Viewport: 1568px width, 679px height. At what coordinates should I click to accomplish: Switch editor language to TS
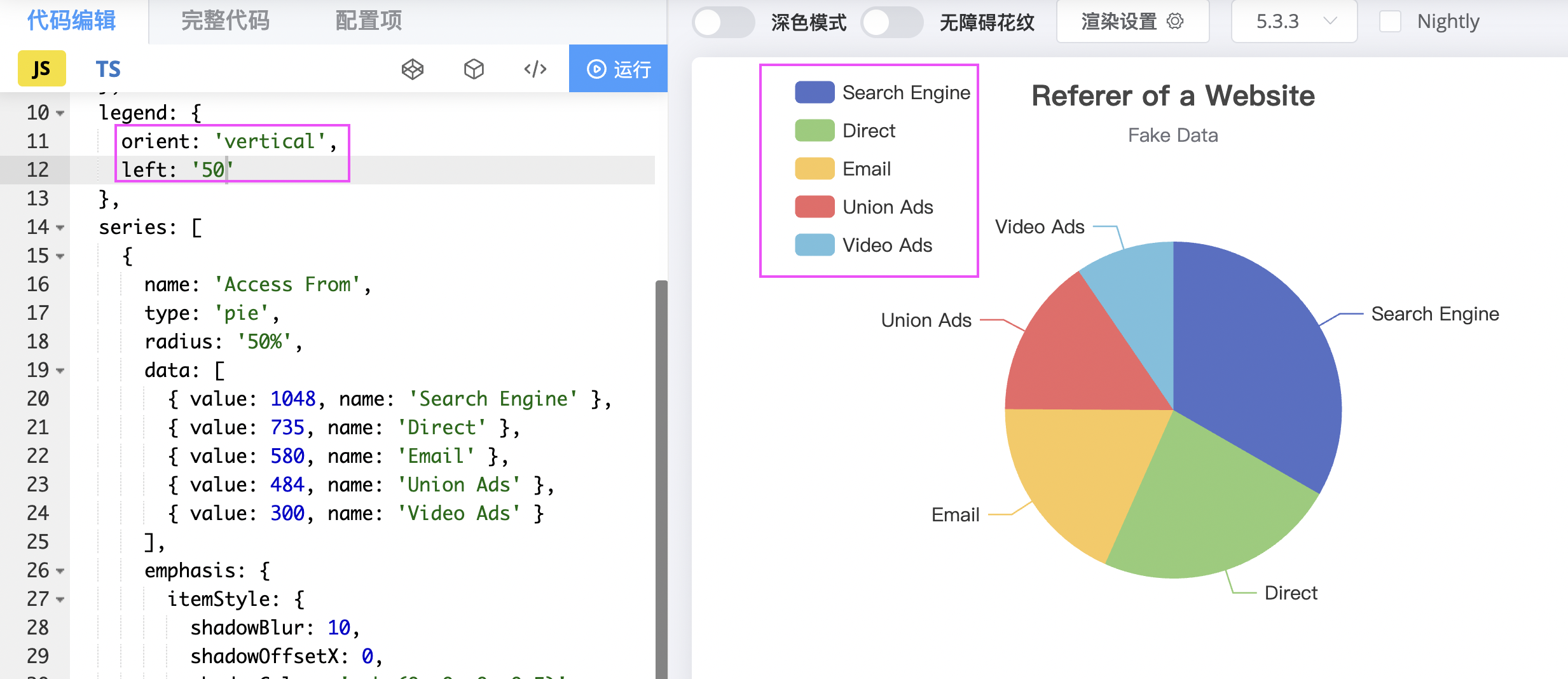pos(108,69)
